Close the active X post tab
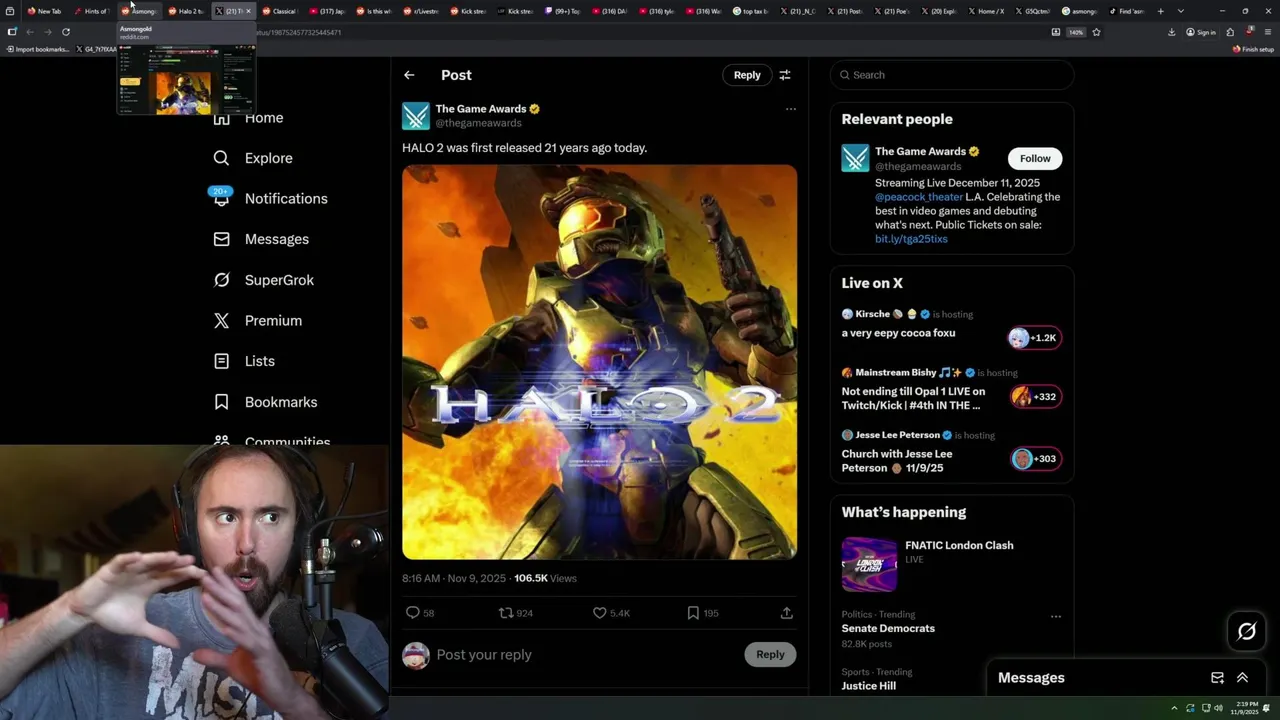Screen dimensions: 1280x720 [248, 11]
